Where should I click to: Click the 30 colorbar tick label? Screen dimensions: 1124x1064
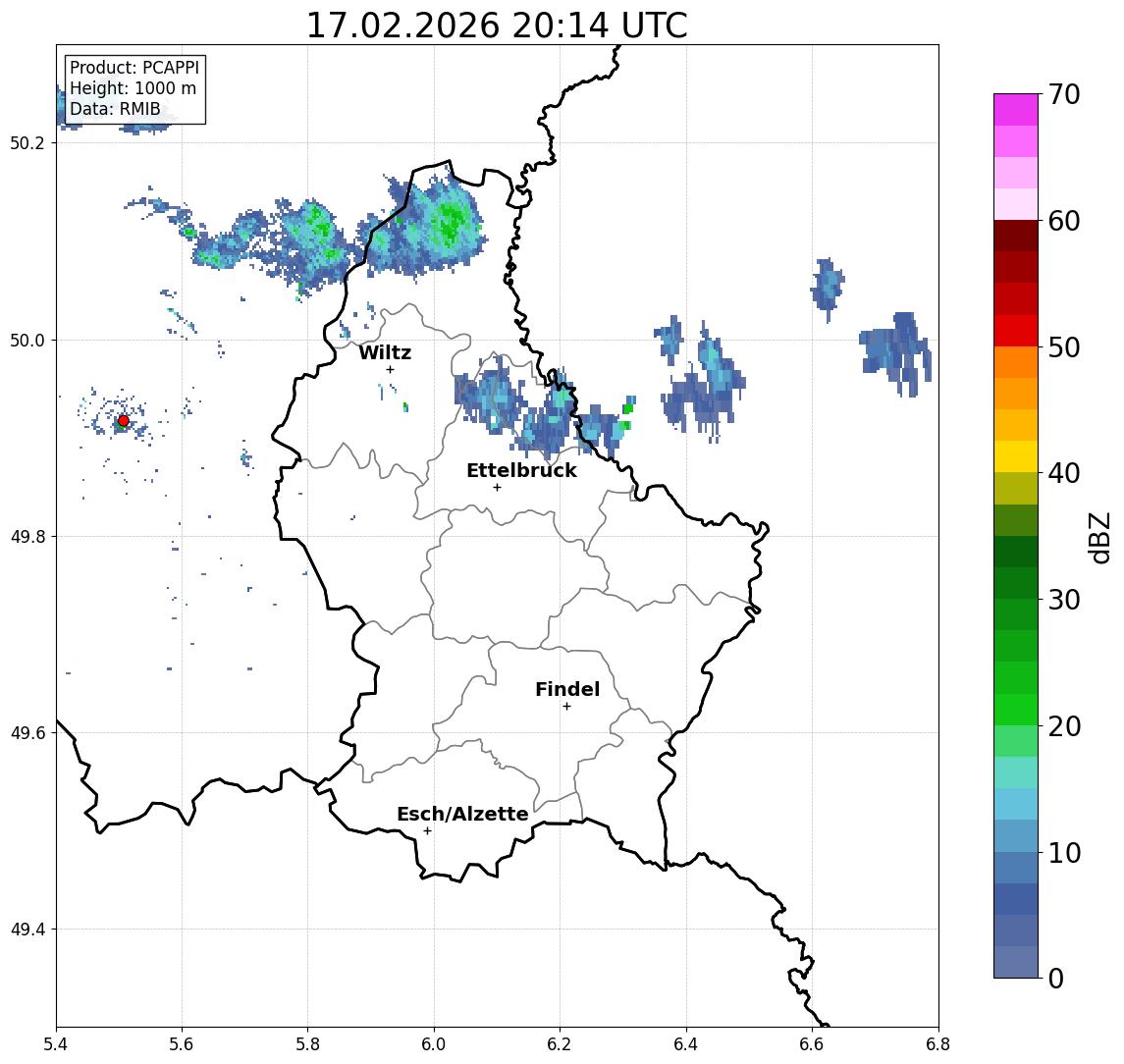click(1064, 600)
